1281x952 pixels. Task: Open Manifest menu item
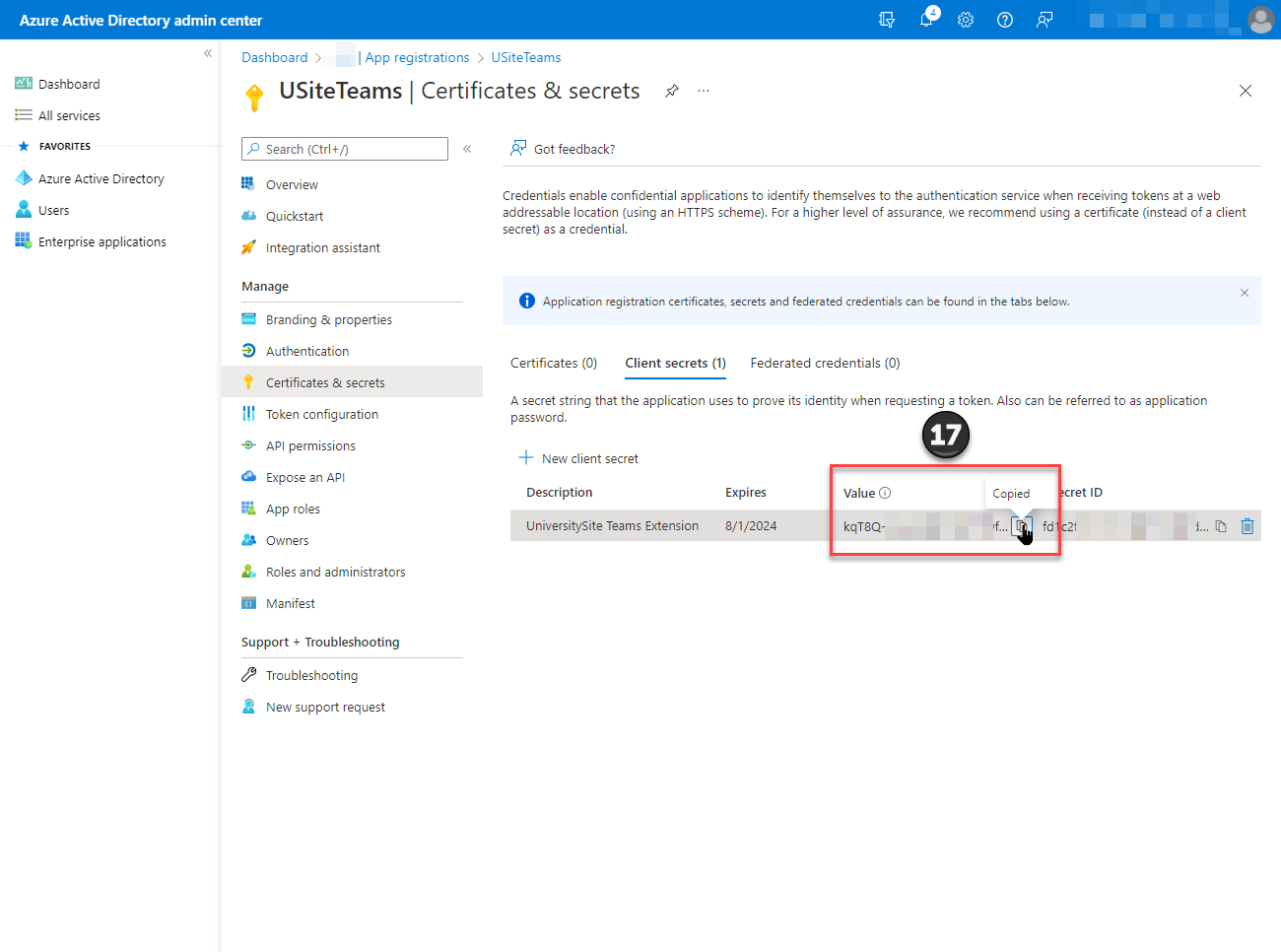coord(290,603)
